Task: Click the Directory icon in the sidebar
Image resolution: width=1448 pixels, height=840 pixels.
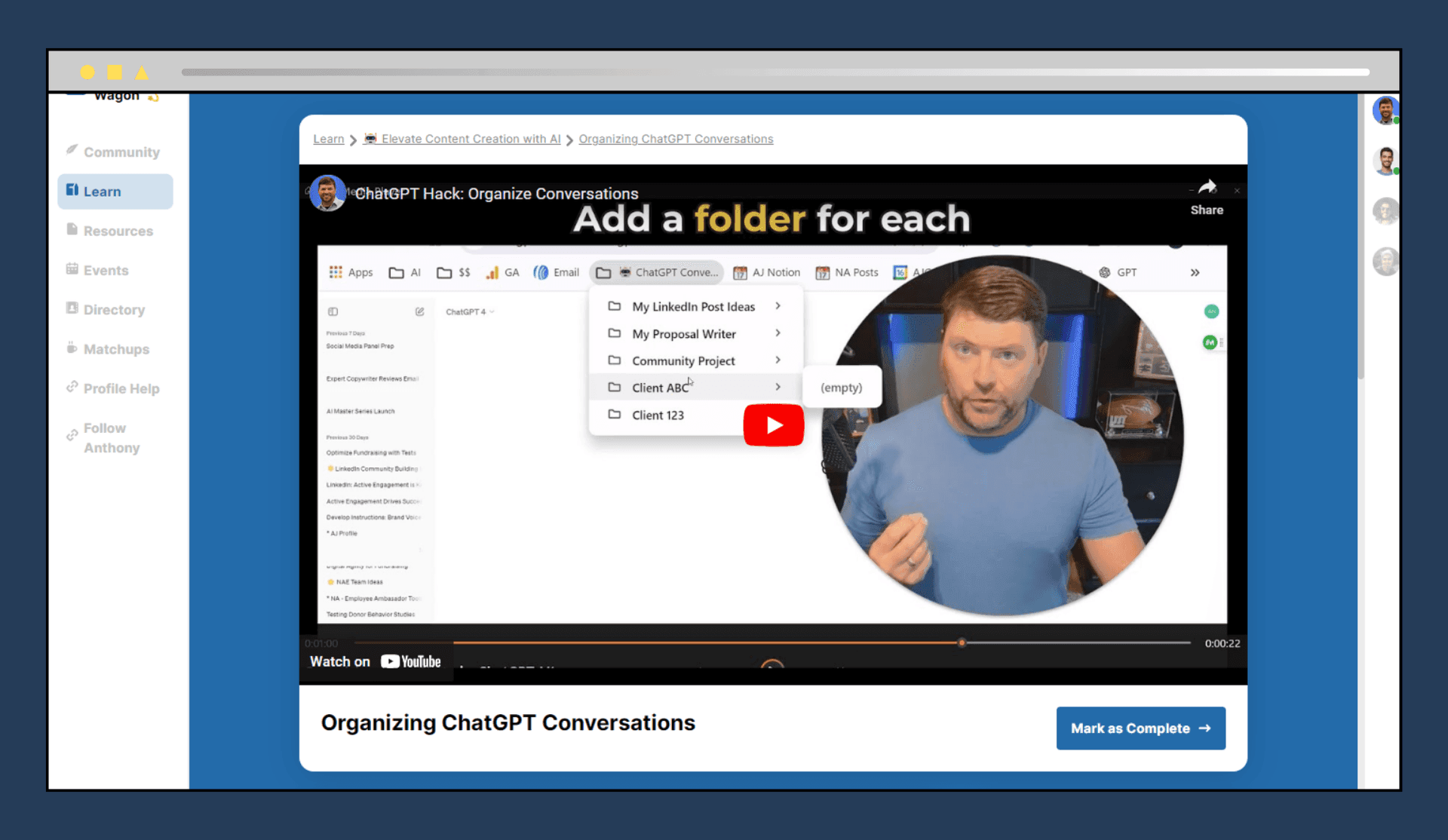Action: (x=71, y=309)
